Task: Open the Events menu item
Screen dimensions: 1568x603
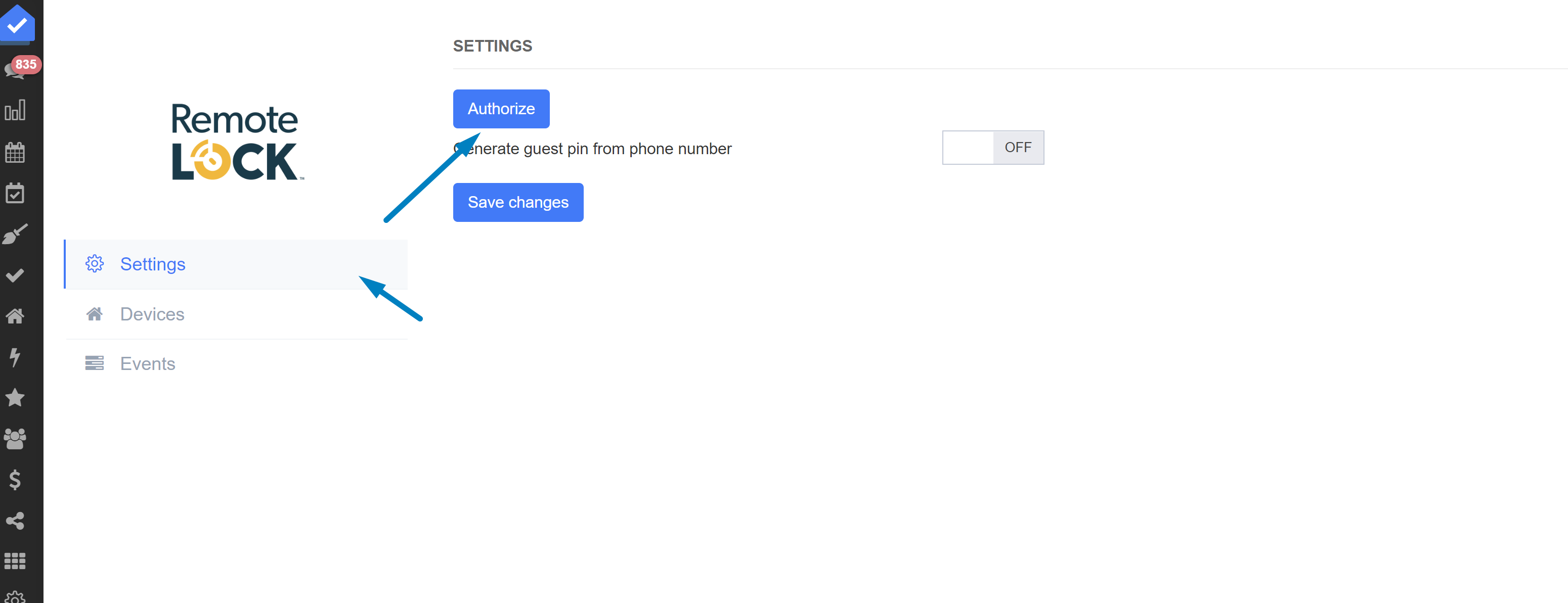Action: pyautogui.click(x=147, y=364)
